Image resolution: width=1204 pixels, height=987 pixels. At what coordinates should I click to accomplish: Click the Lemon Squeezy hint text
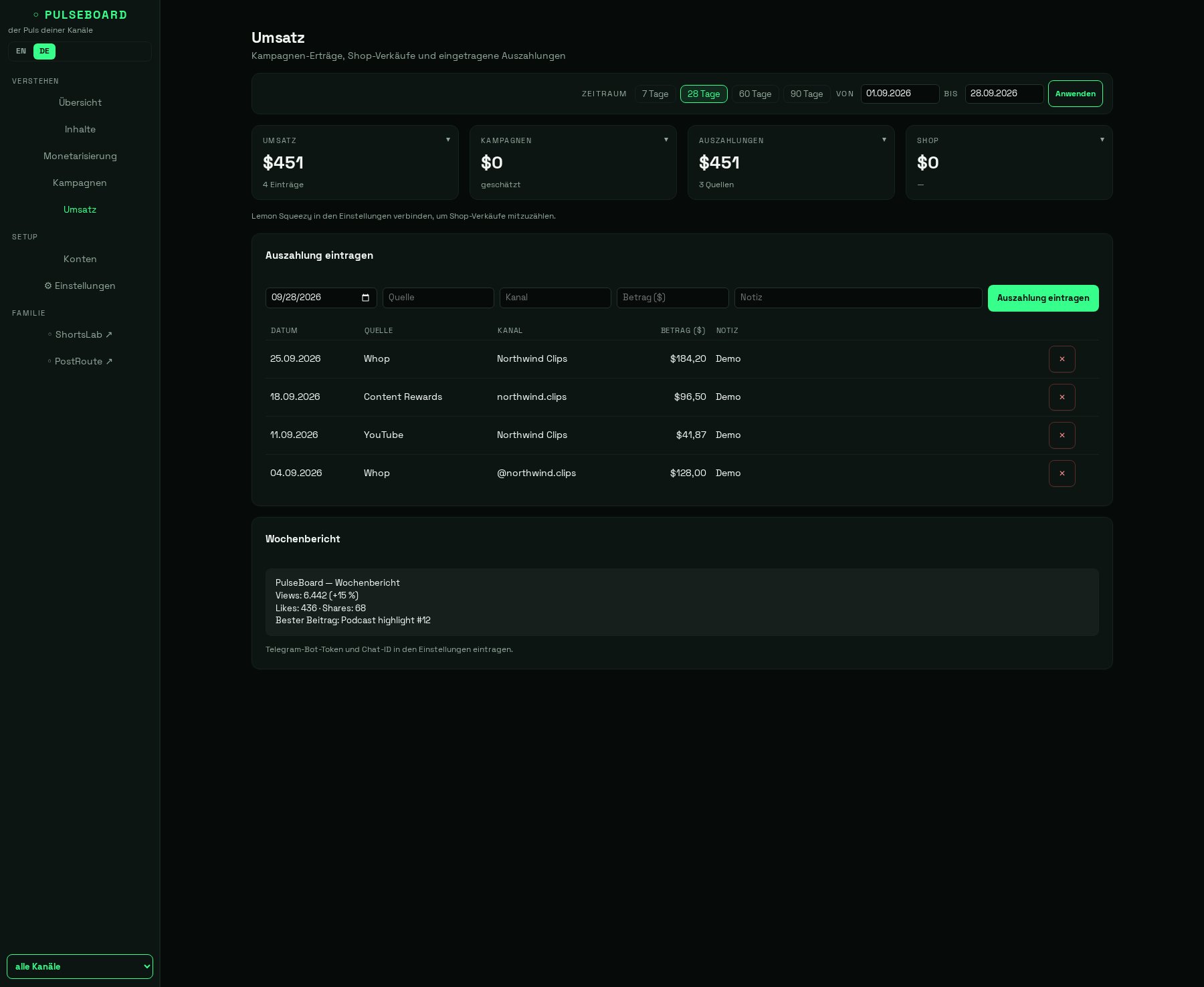tap(403, 216)
